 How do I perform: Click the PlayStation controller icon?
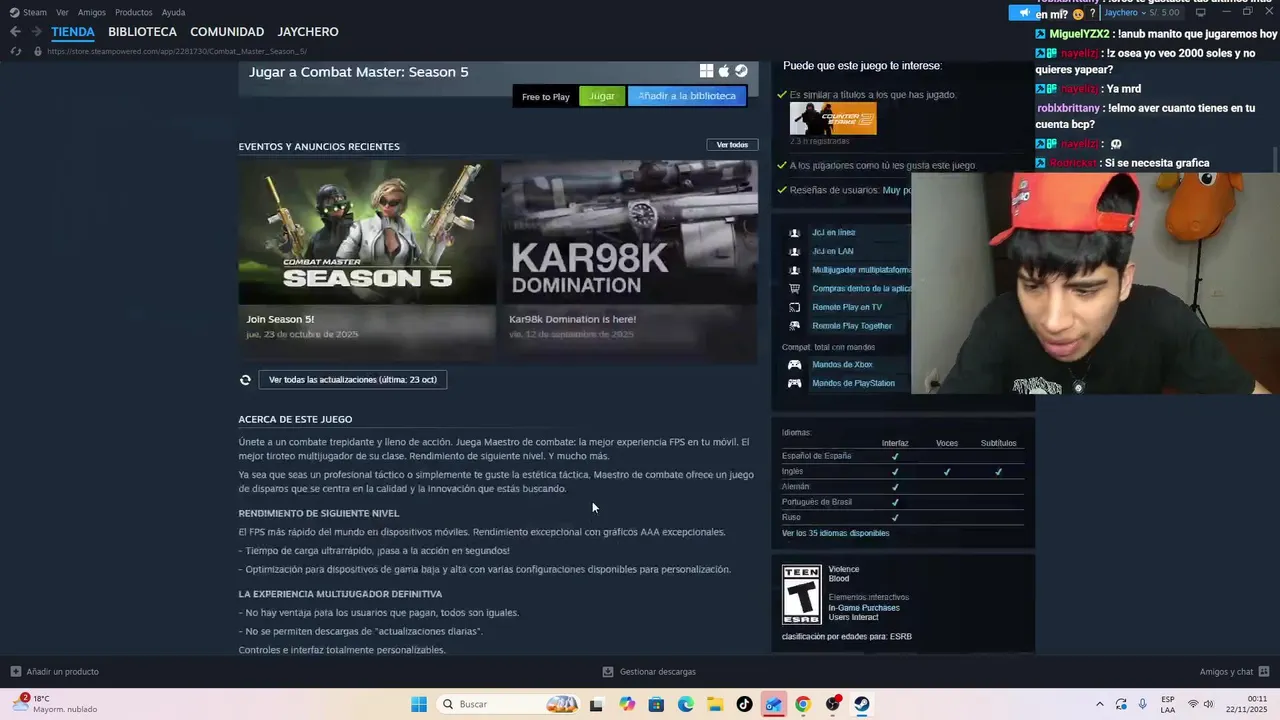pos(794,383)
